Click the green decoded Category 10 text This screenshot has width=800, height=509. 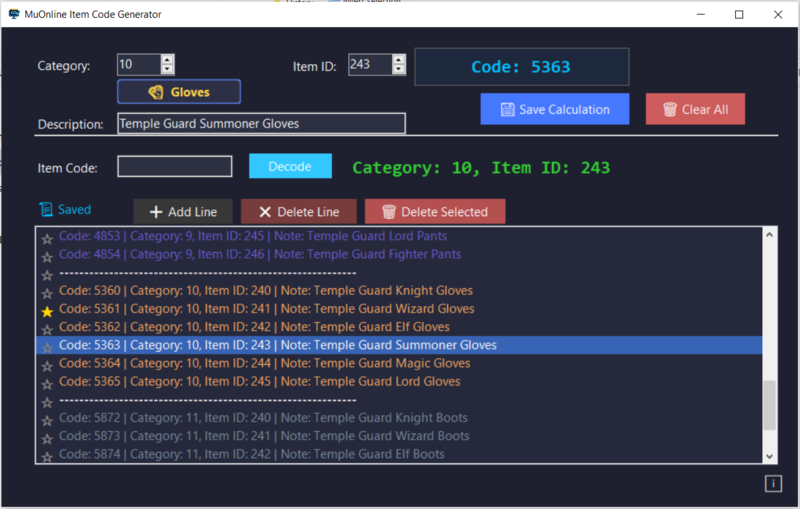tap(481, 168)
